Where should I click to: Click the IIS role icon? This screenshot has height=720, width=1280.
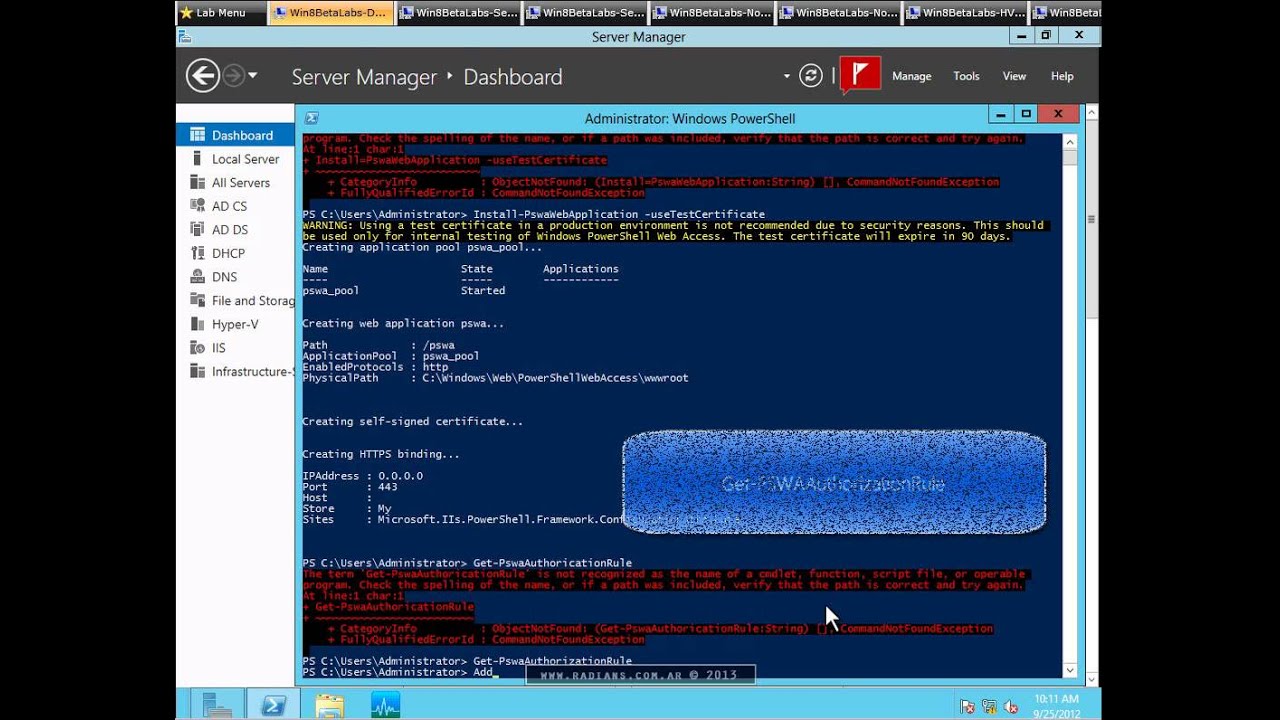point(196,348)
